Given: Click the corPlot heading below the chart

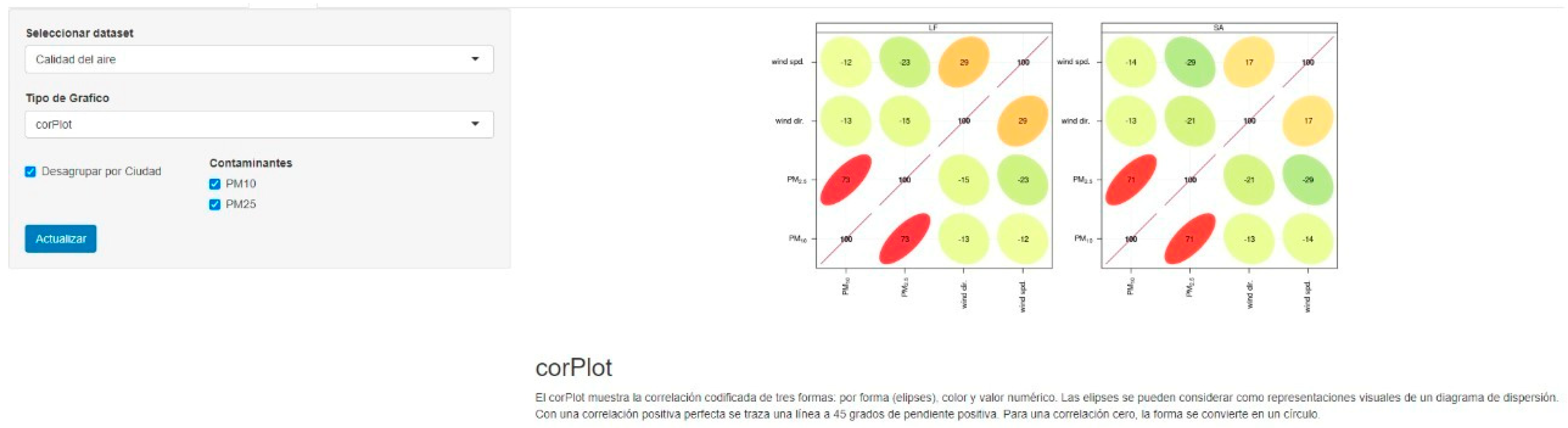Looking at the screenshot, I should pos(573,368).
